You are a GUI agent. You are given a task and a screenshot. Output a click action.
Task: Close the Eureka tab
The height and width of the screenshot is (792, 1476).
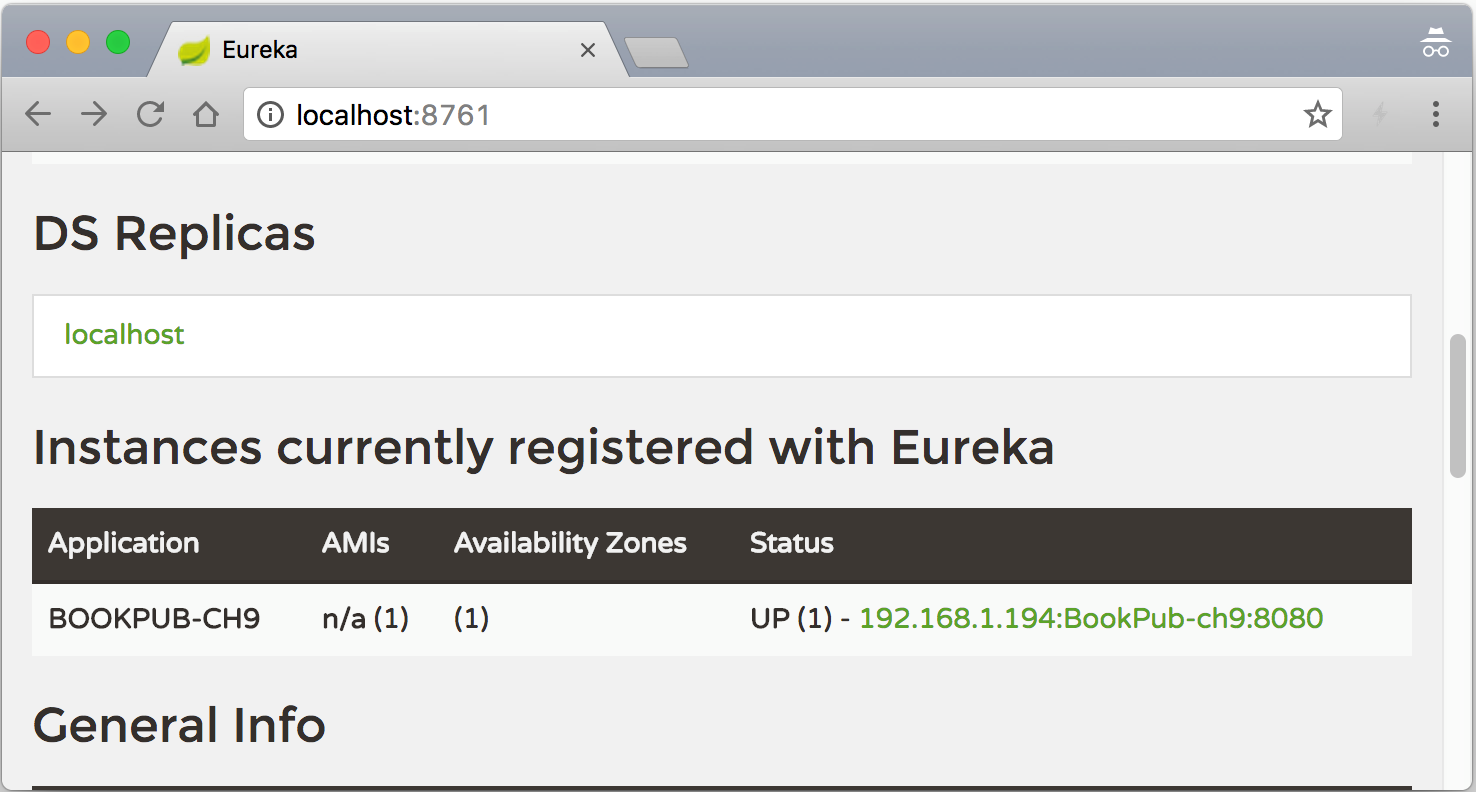(588, 50)
